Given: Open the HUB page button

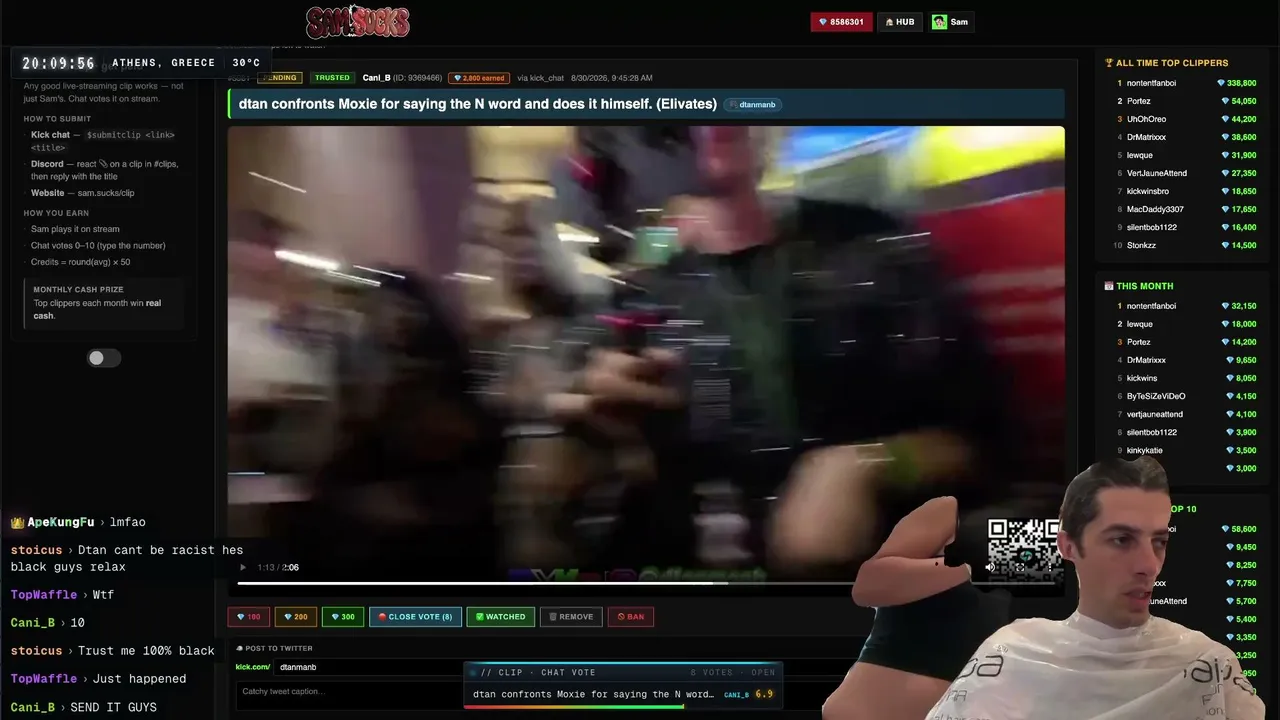Looking at the screenshot, I should (x=900, y=22).
